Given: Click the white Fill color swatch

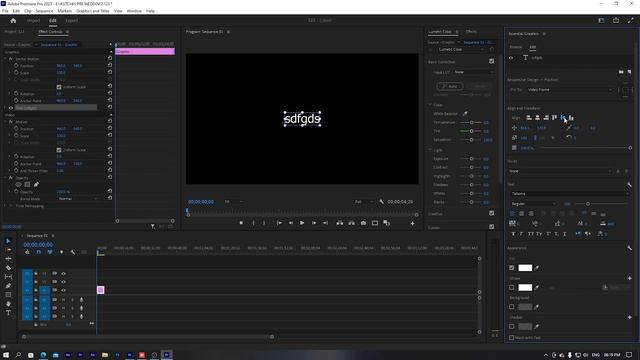Looking at the screenshot, I should tap(525, 268).
